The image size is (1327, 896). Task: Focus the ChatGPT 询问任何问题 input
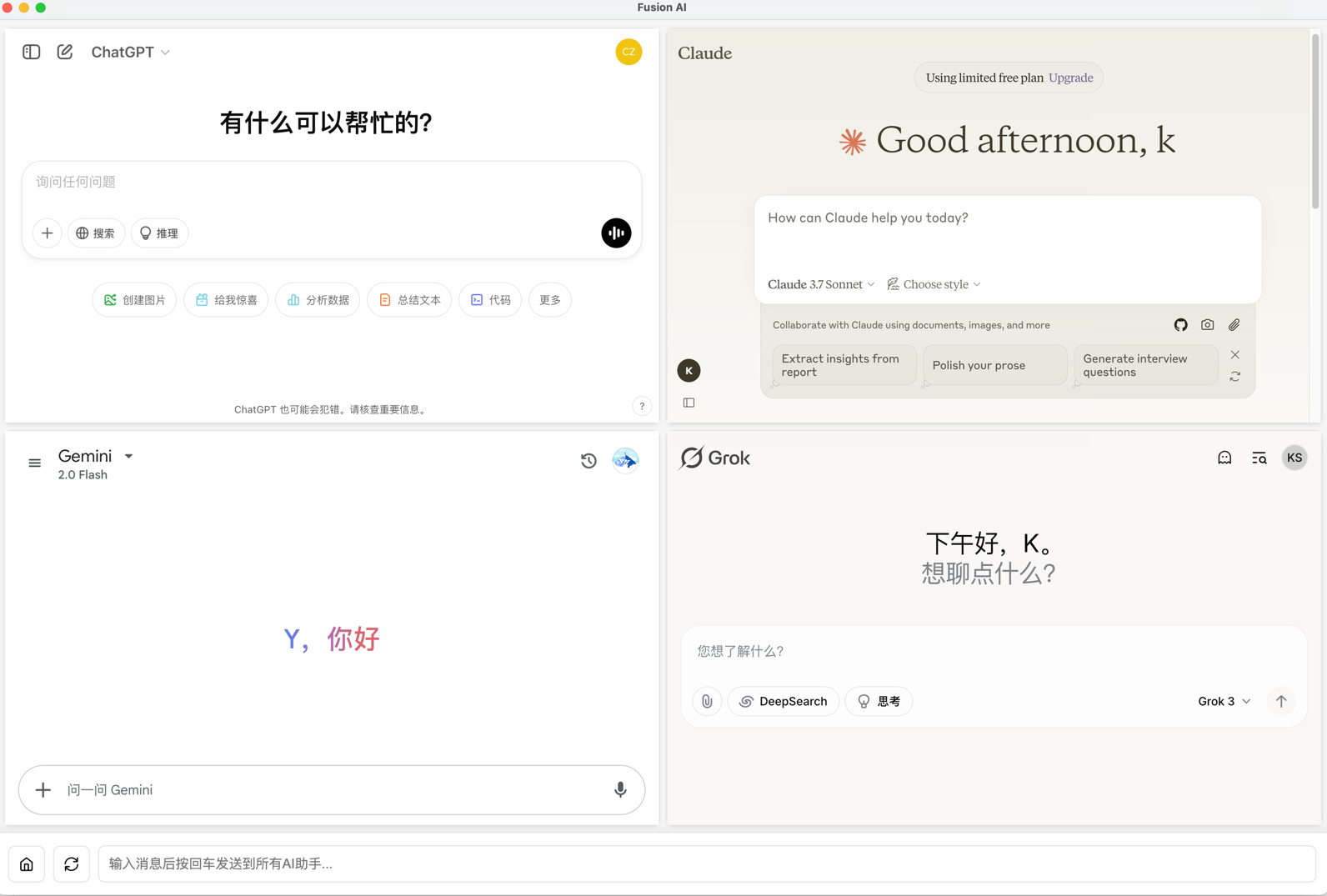pos(332,182)
